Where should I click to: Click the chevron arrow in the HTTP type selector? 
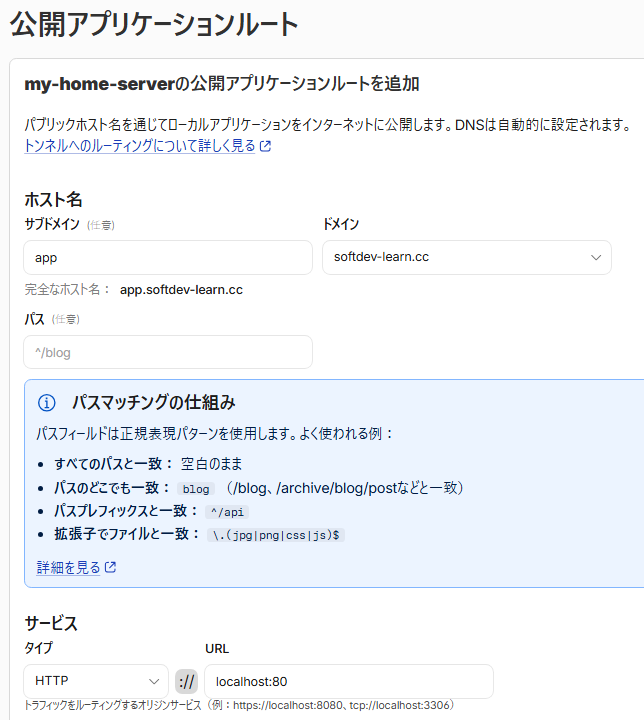pos(154,681)
